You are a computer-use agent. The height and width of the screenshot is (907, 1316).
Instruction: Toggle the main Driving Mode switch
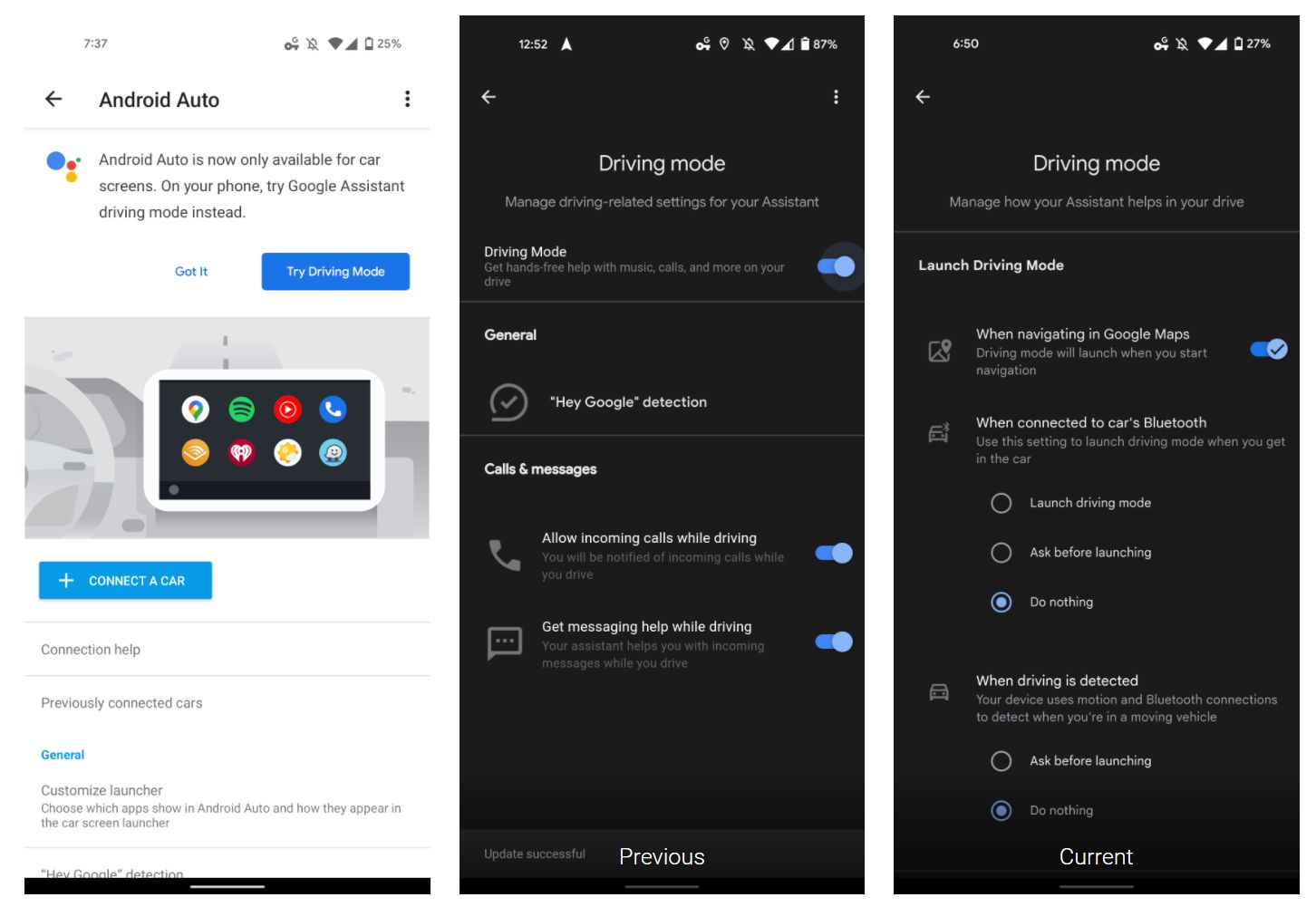point(836,266)
